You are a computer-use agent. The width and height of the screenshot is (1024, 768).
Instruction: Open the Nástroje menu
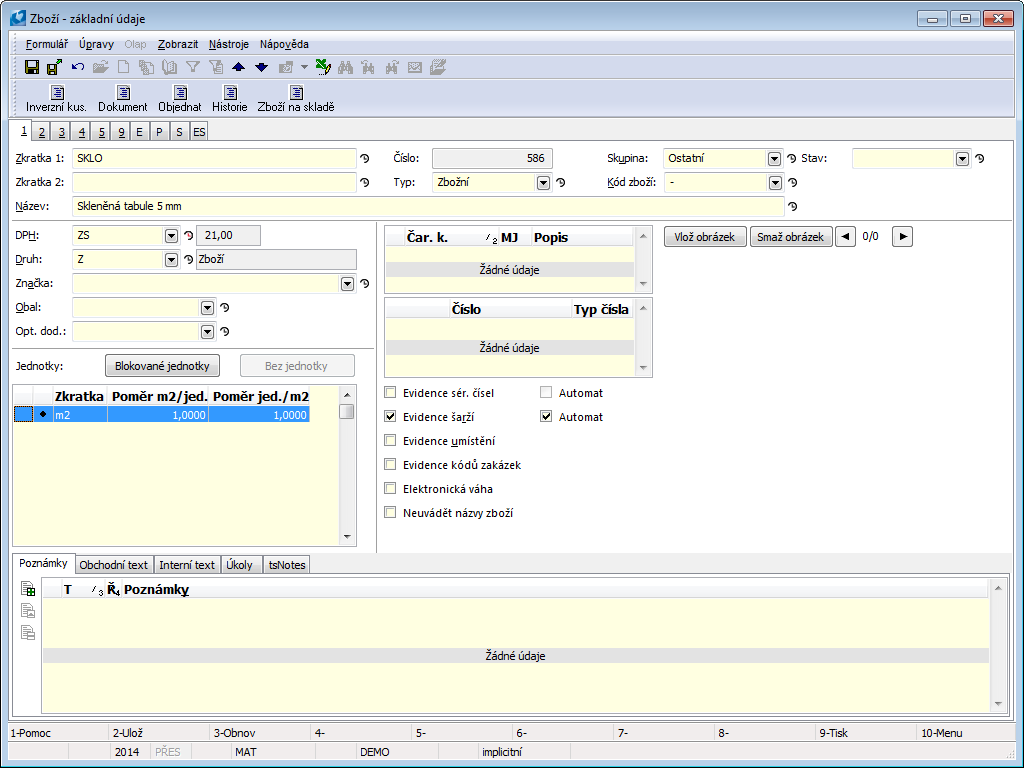coord(229,44)
